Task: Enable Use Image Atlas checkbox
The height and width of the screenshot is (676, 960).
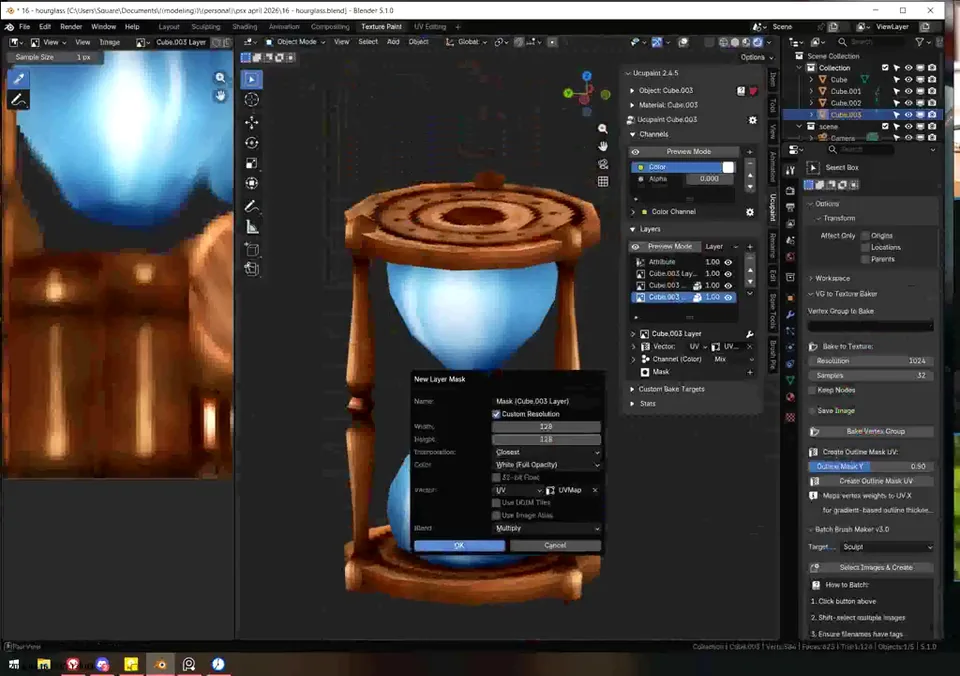Action: click(496, 515)
